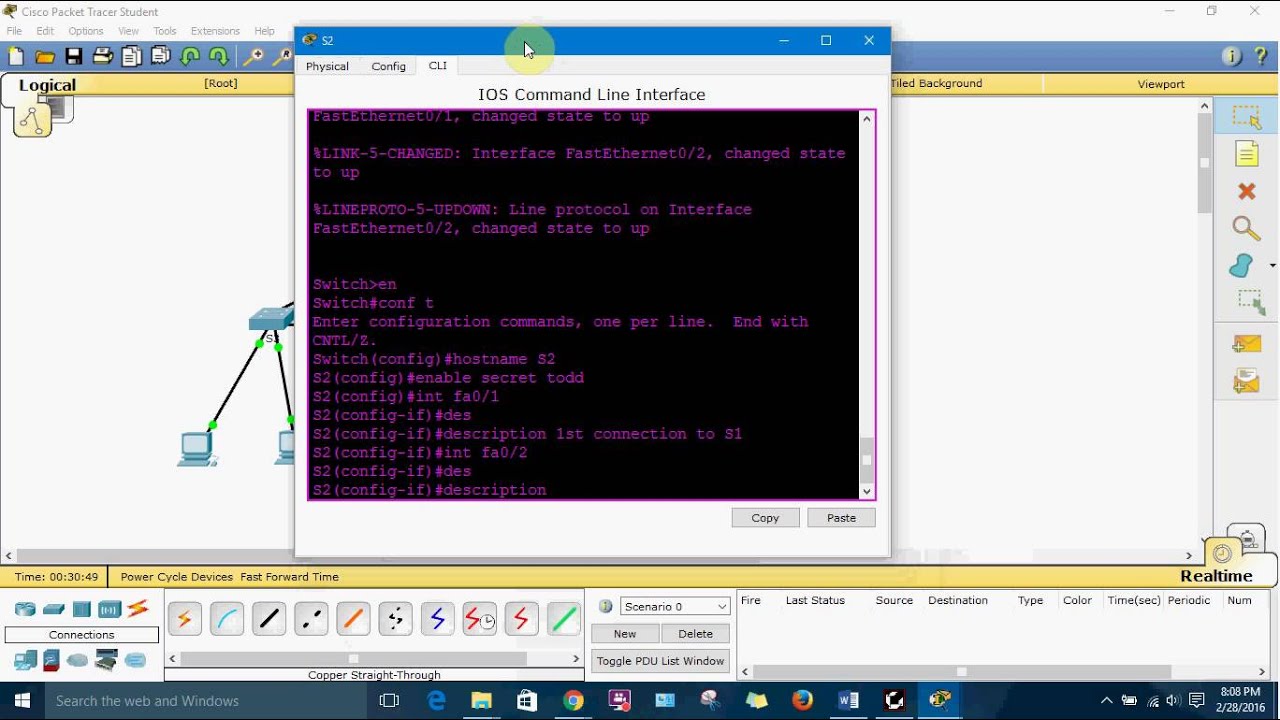
Task: Pick the Copper Cross-Over dashed cable
Action: 311,619
